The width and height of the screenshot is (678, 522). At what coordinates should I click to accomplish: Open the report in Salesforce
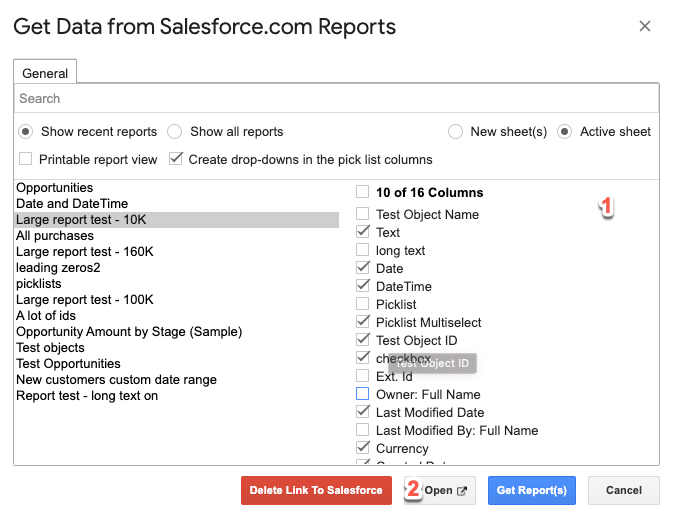441,490
